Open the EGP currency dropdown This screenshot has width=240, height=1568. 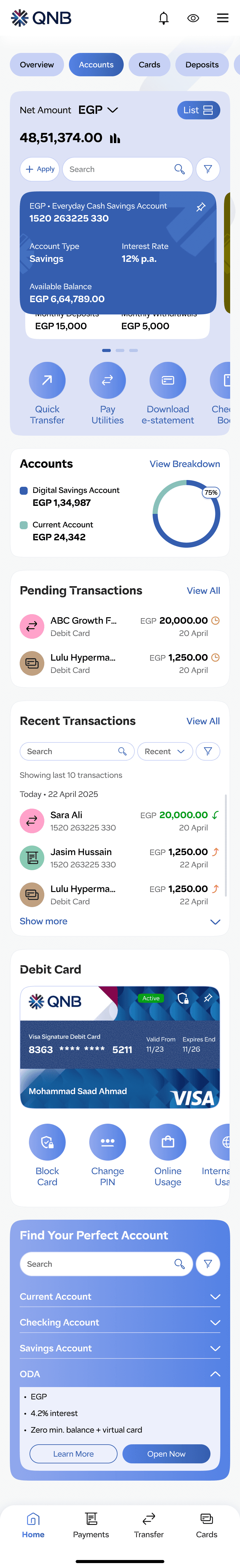point(98,110)
